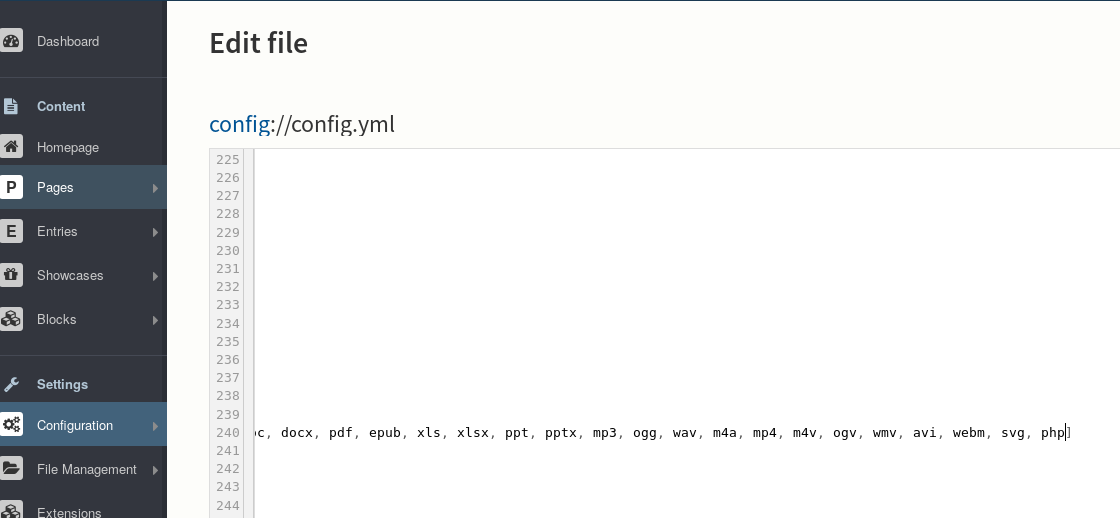Expand the Showcases submenu arrow
1120x518 pixels.
[x=155, y=276]
